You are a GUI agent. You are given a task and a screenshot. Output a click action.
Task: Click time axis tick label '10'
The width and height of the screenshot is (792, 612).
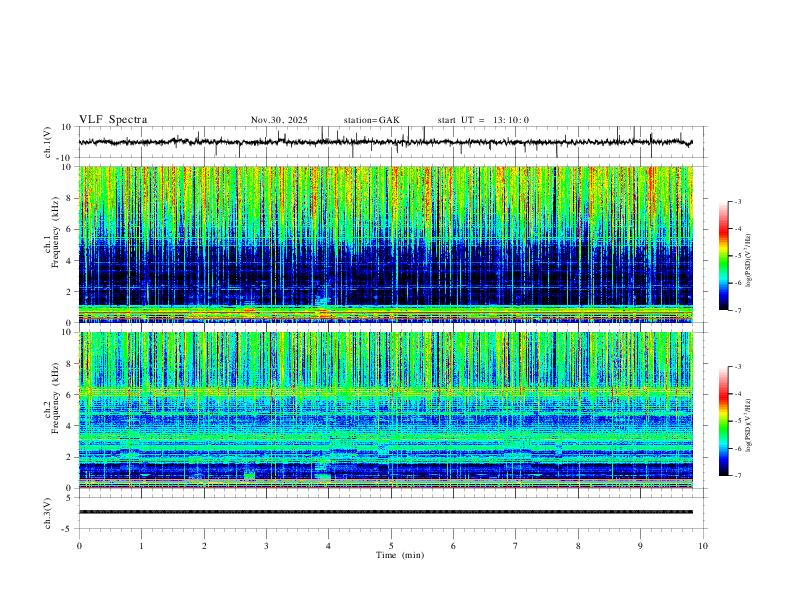pos(703,546)
